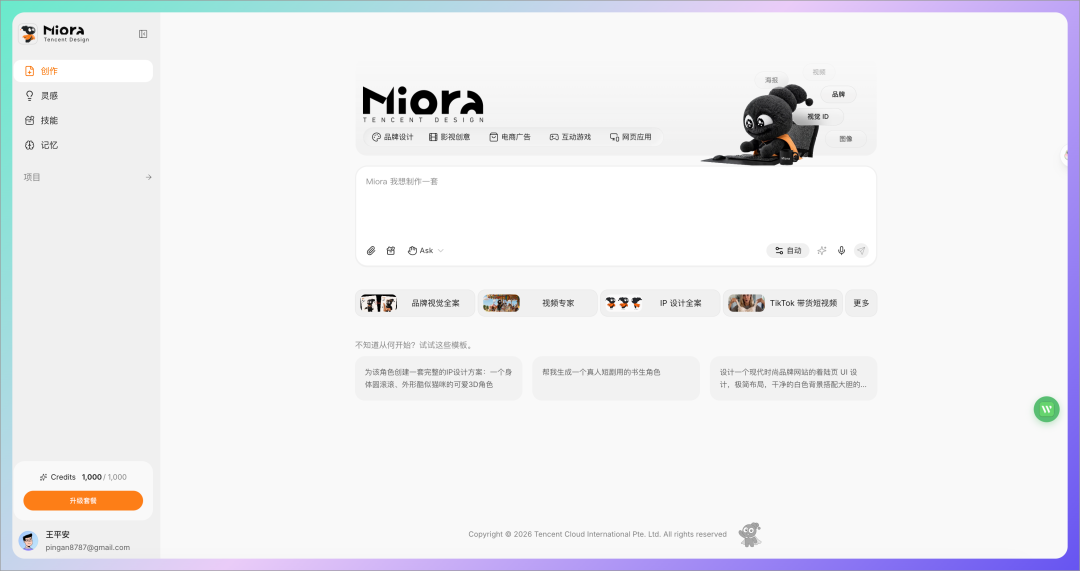Send the prompt with paper plane icon
The image size is (1080, 571).
861,251
